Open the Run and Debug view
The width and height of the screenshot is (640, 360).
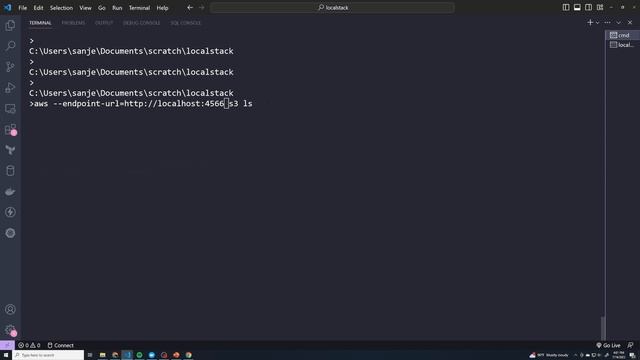10,87
